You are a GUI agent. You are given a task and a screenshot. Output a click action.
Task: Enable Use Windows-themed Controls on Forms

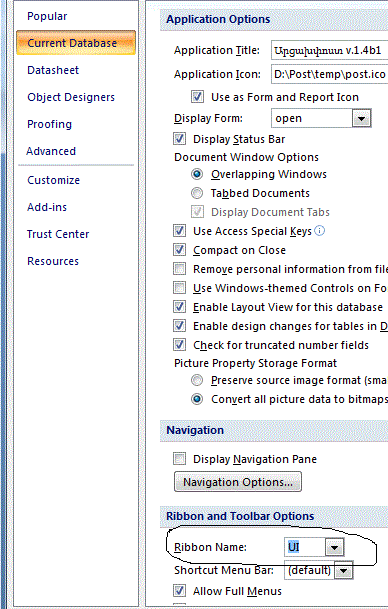pos(179,288)
